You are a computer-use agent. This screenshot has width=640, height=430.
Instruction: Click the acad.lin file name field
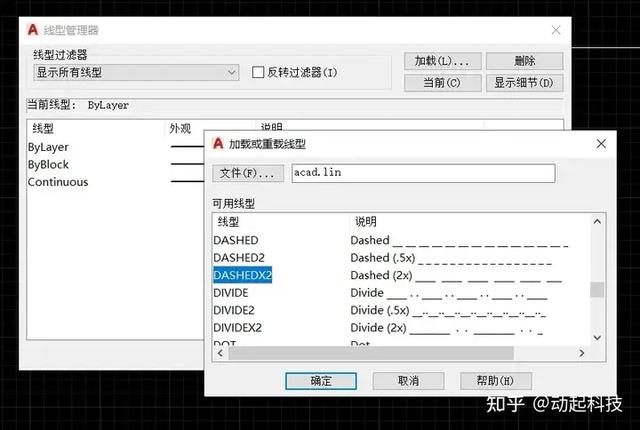click(x=423, y=173)
